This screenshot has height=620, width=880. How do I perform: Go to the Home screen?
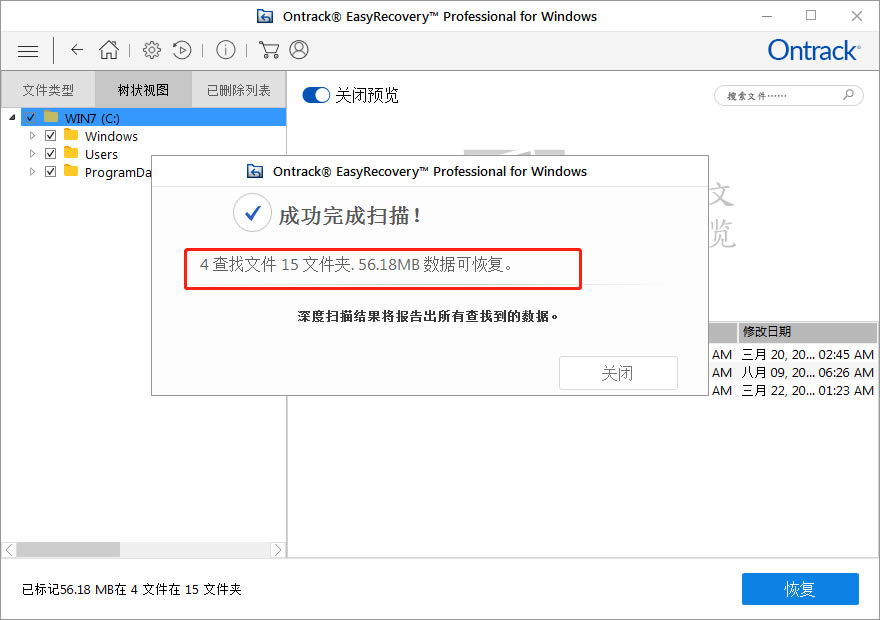(109, 50)
